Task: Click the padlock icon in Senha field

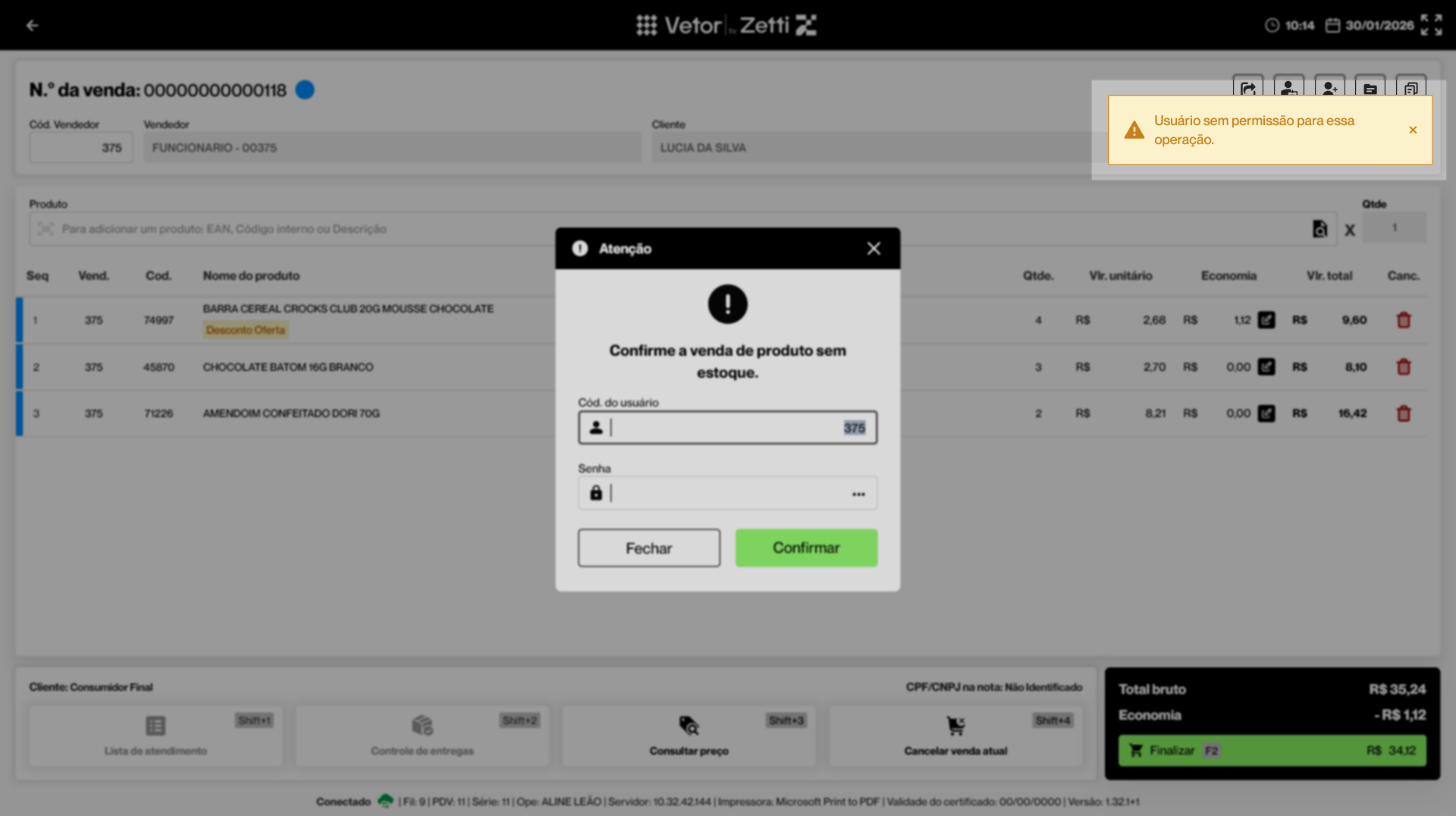Action: click(x=596, y=493)
